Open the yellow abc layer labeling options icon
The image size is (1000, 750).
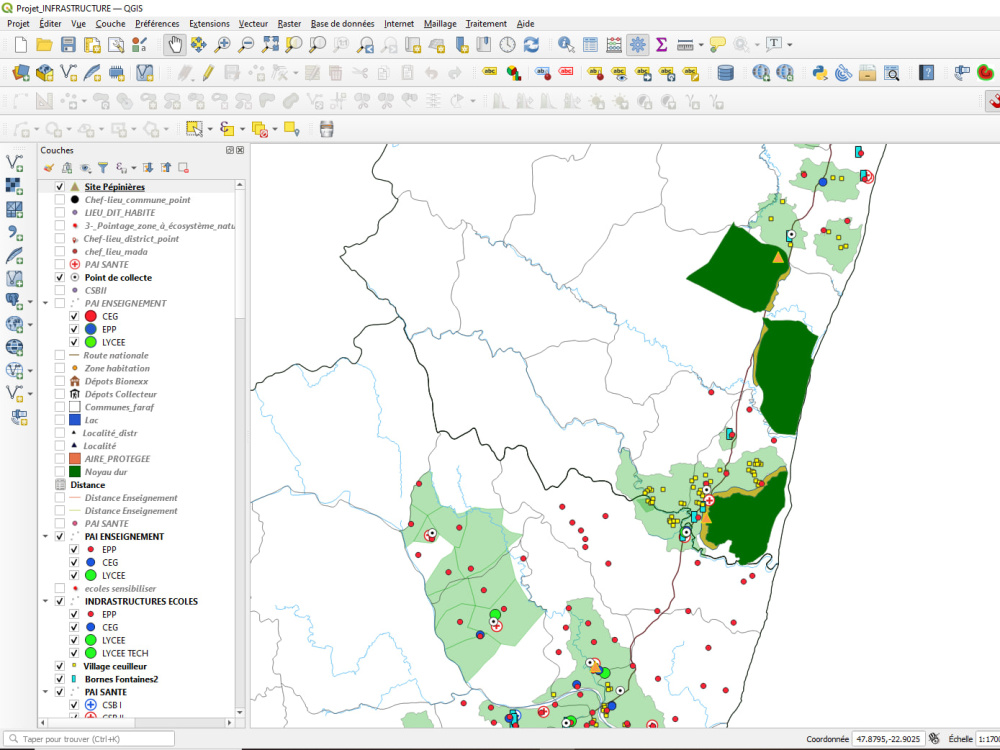click(489, 72)
